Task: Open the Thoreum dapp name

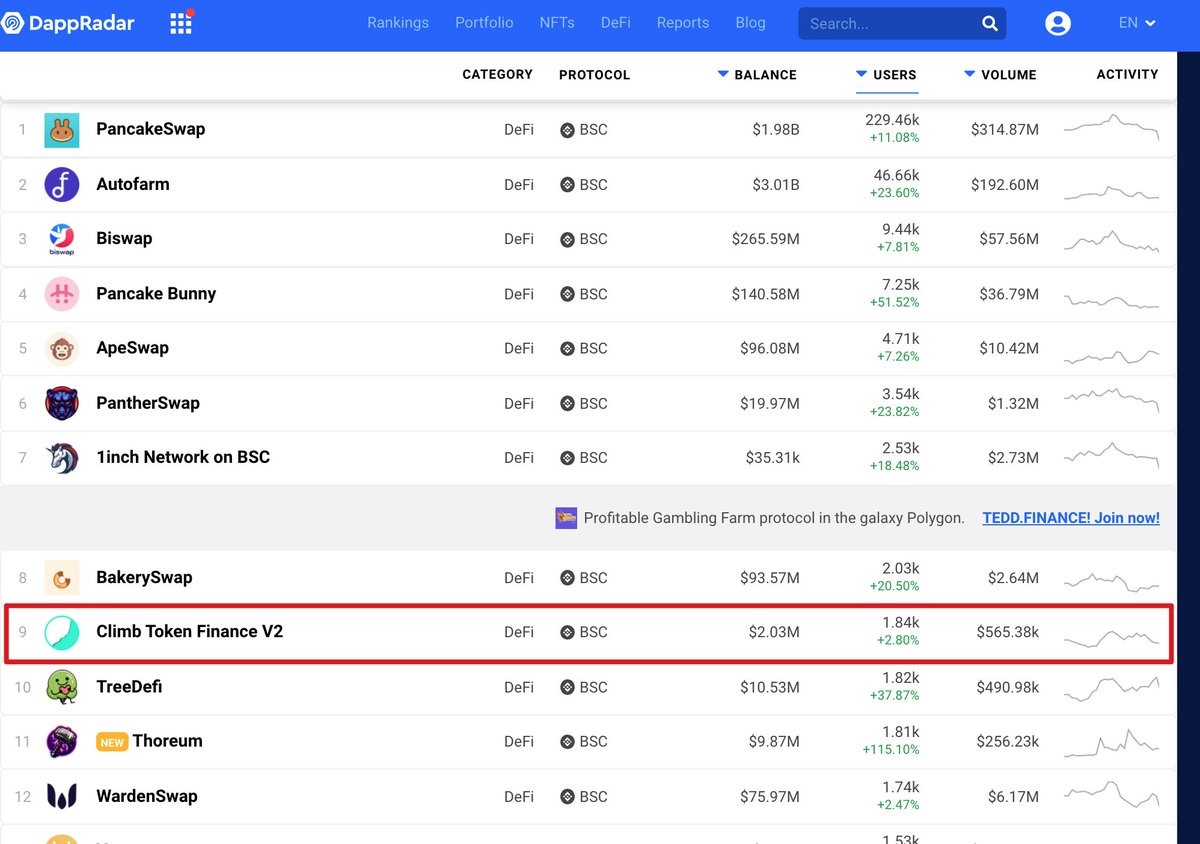Action: [x=168, y=741]
